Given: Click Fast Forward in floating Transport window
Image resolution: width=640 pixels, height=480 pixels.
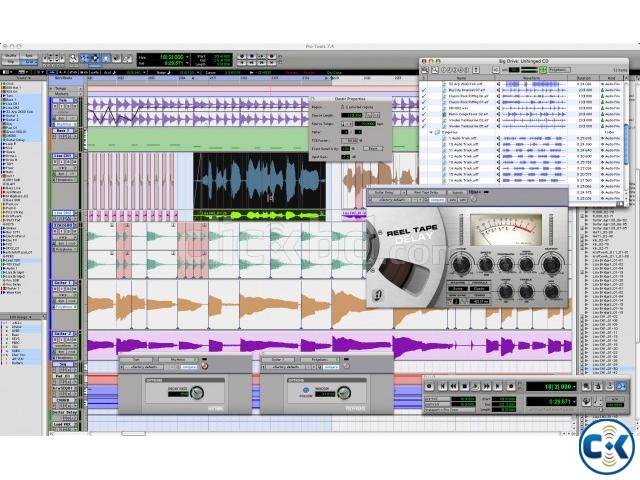Looking at the screenshot, I should pyautogui.click(x=487, y=386).
